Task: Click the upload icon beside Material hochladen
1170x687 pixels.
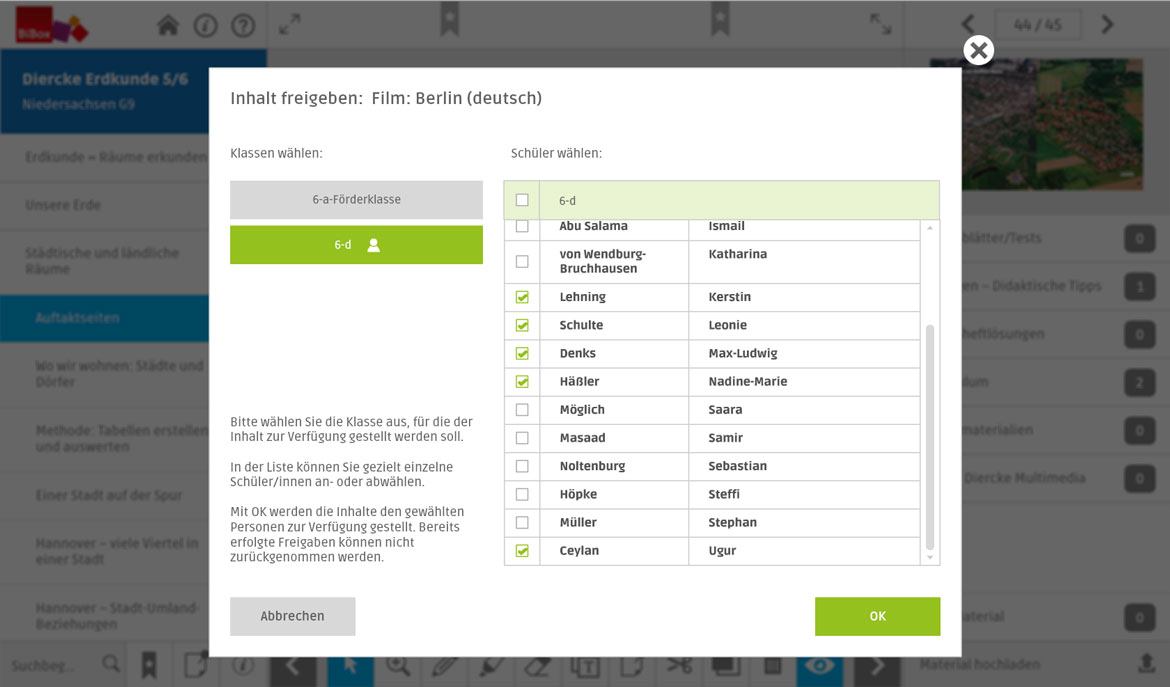Action: point(1146,664)
